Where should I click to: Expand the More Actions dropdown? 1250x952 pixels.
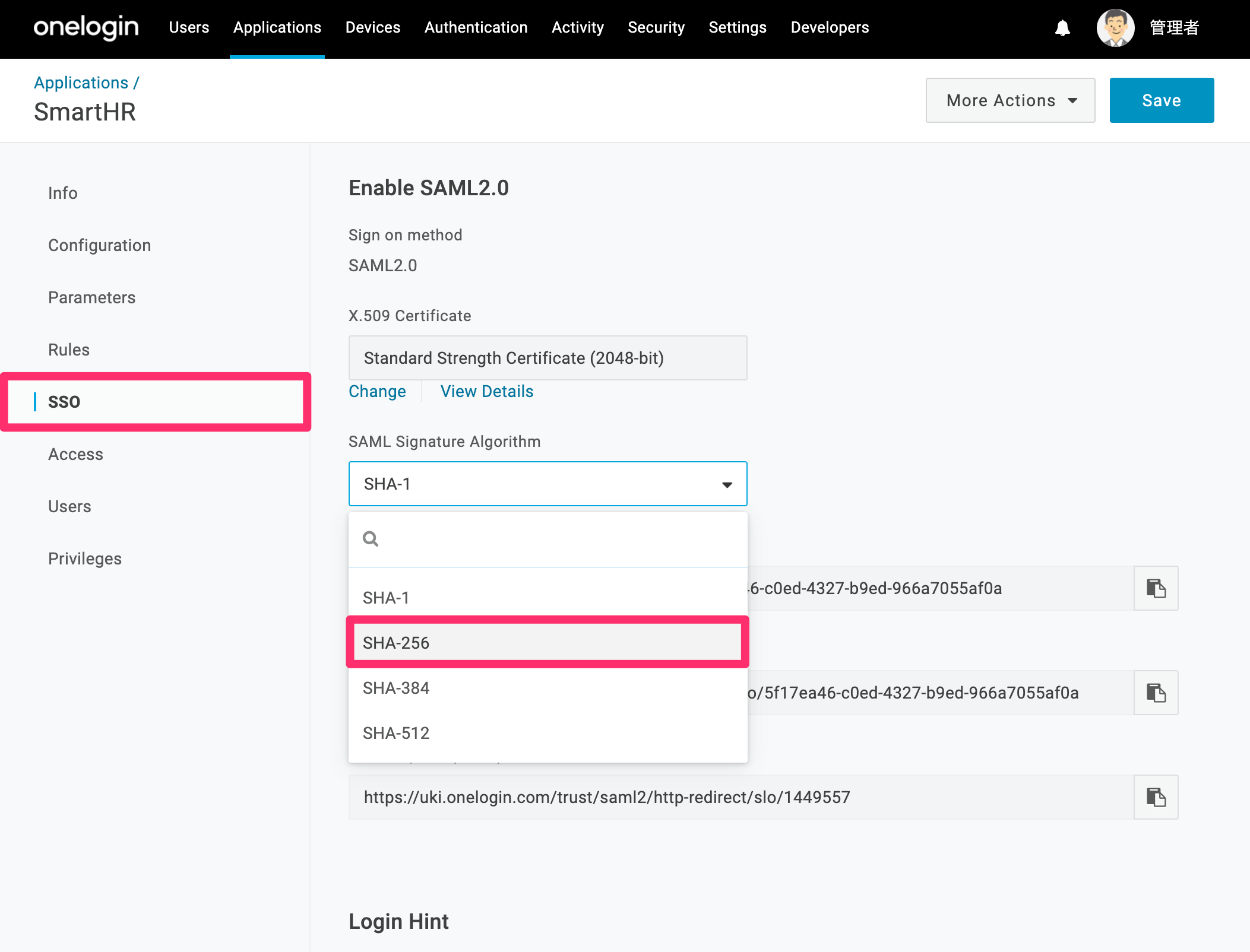pos(1010,100)
